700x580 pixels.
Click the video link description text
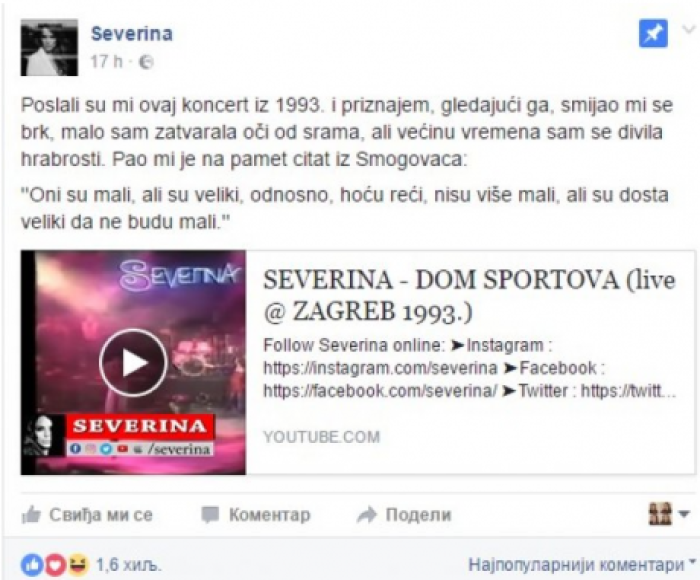(x=470, y=368)
